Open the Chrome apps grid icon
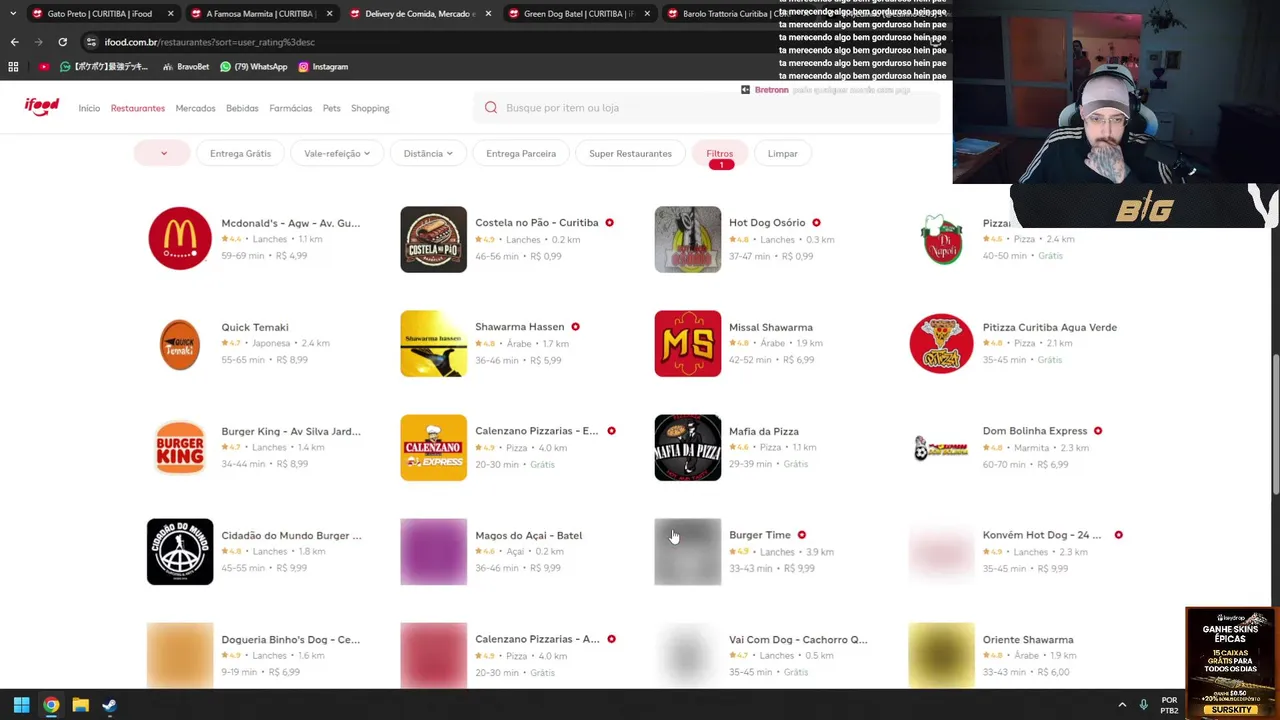 [x=13, y=67]
